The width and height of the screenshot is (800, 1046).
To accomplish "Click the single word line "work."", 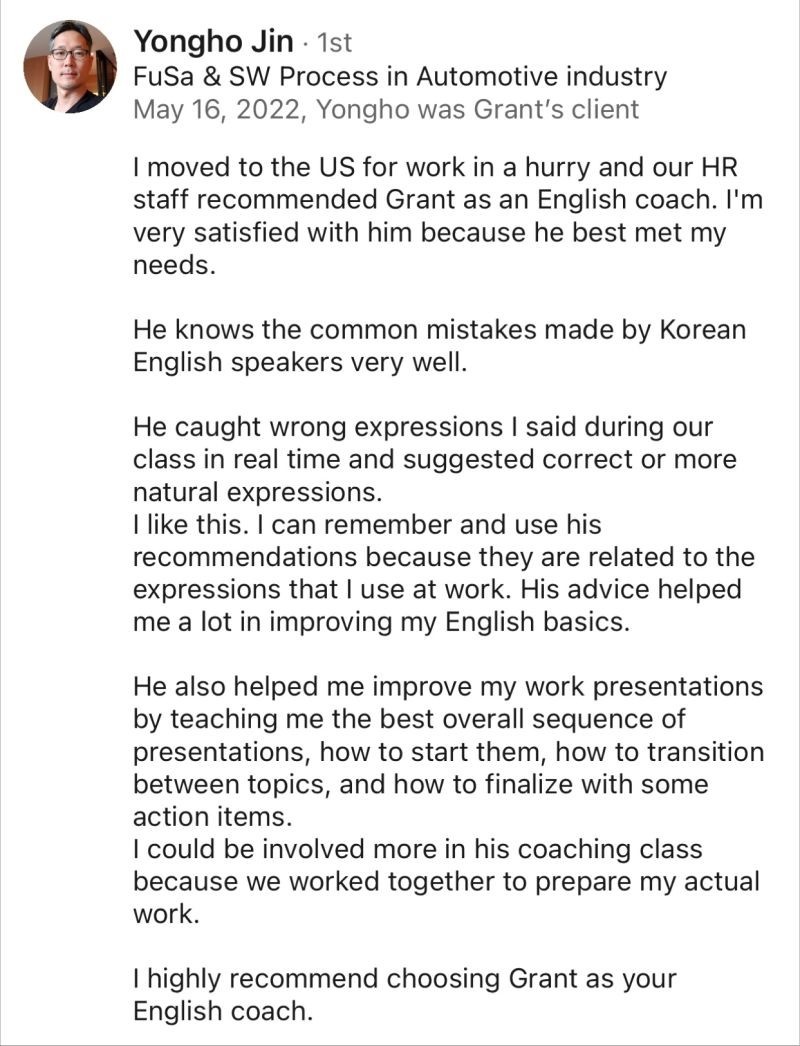I will (x=167, y=914).
